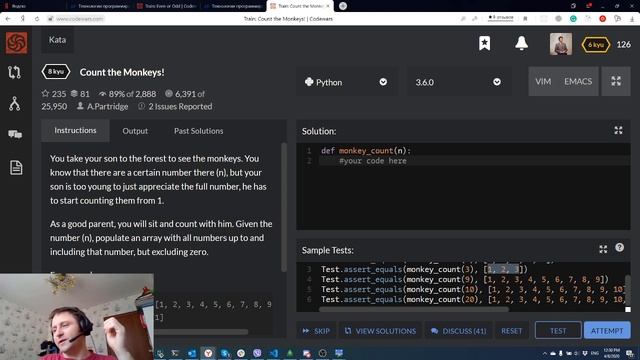Click VIEW SOLUTIONS button
The width and height of the screenshot is (640, 360).
coord(380,331)
